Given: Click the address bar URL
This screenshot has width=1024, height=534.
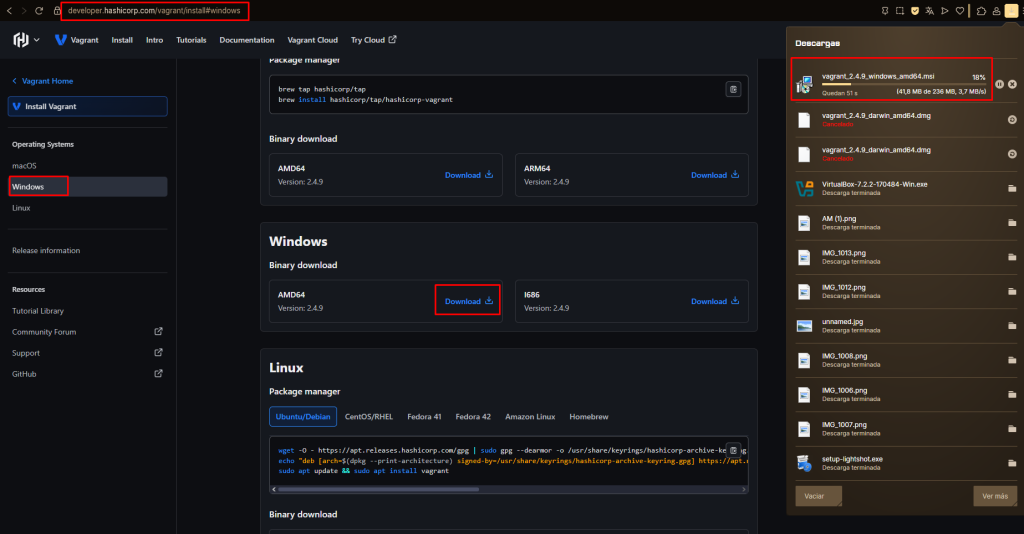Looking at the screenshot, I should pyautogui.click(x=155, y=10).
